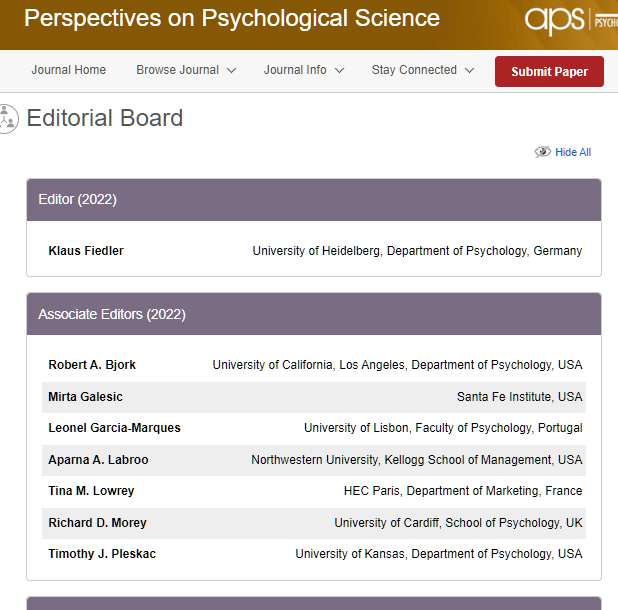Screen dimensions: 618x610
Task: Click the eye icon beside Hide All
Action: pyautogui.click(x=543, y=152)
